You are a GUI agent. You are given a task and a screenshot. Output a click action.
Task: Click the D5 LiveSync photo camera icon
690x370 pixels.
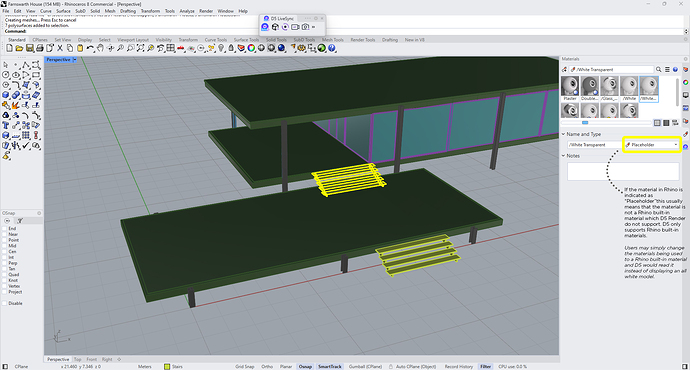(305, 27)
